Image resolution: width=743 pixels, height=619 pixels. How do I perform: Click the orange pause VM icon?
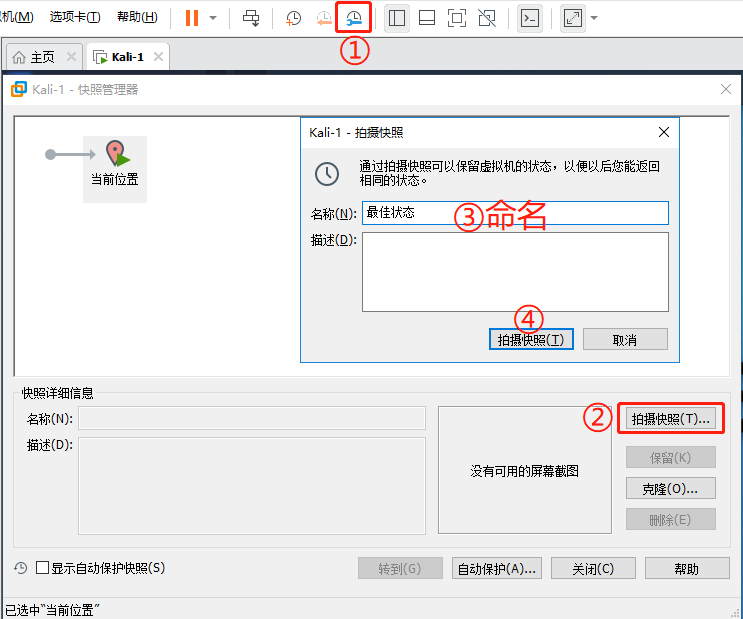point(192,18)
